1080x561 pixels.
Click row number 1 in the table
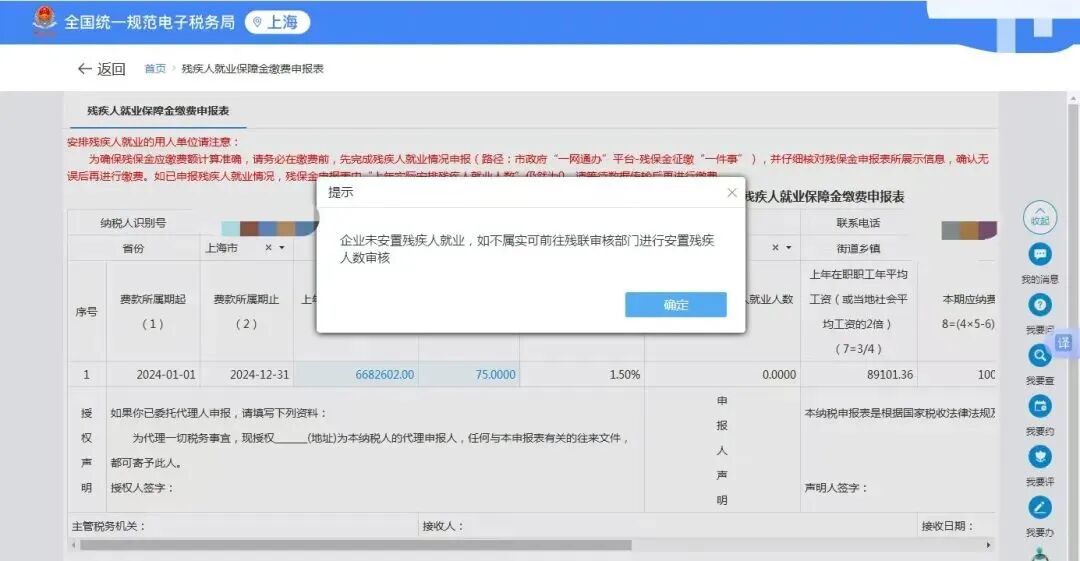point(87,374)
